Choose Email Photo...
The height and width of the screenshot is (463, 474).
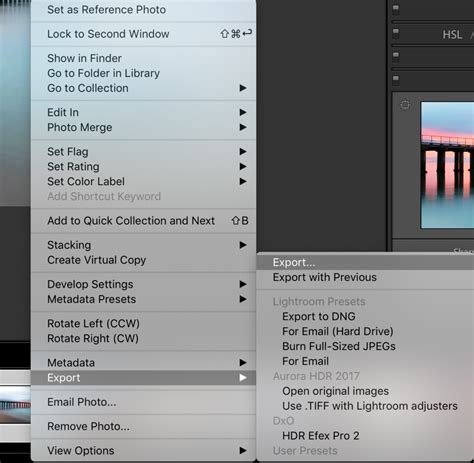coord(143,402)
